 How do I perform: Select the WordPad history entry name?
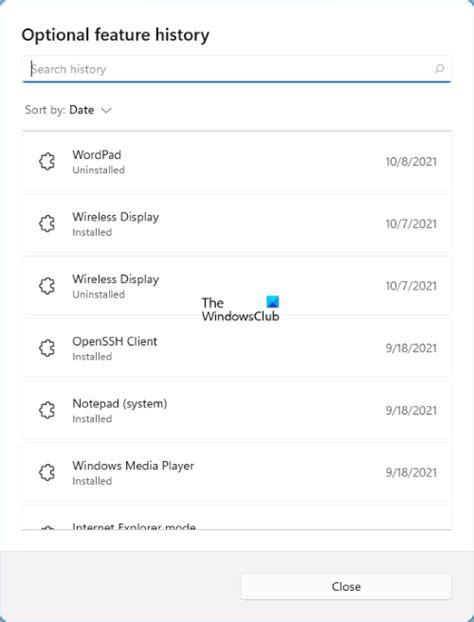97,155
